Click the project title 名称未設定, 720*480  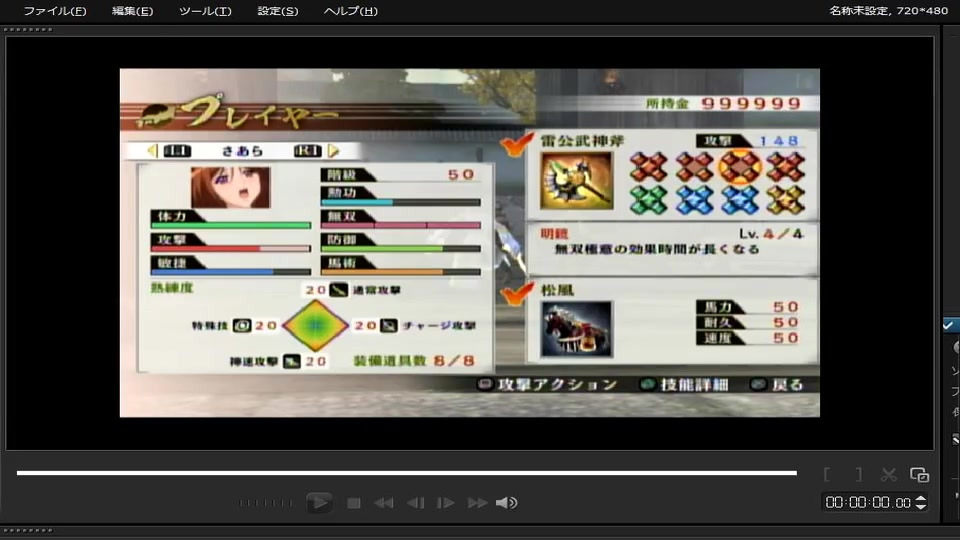[888, 10]
